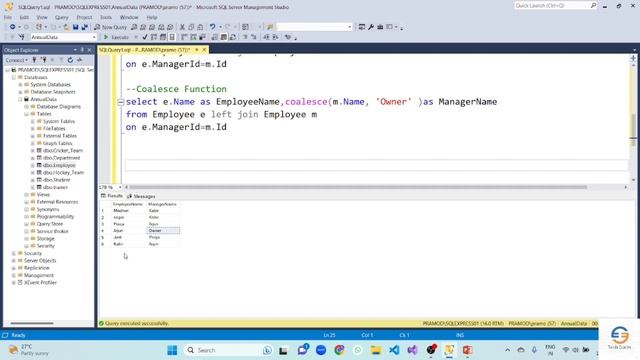Open the File menu
Screen dimensions: 640x360
[x=8, y=17]
